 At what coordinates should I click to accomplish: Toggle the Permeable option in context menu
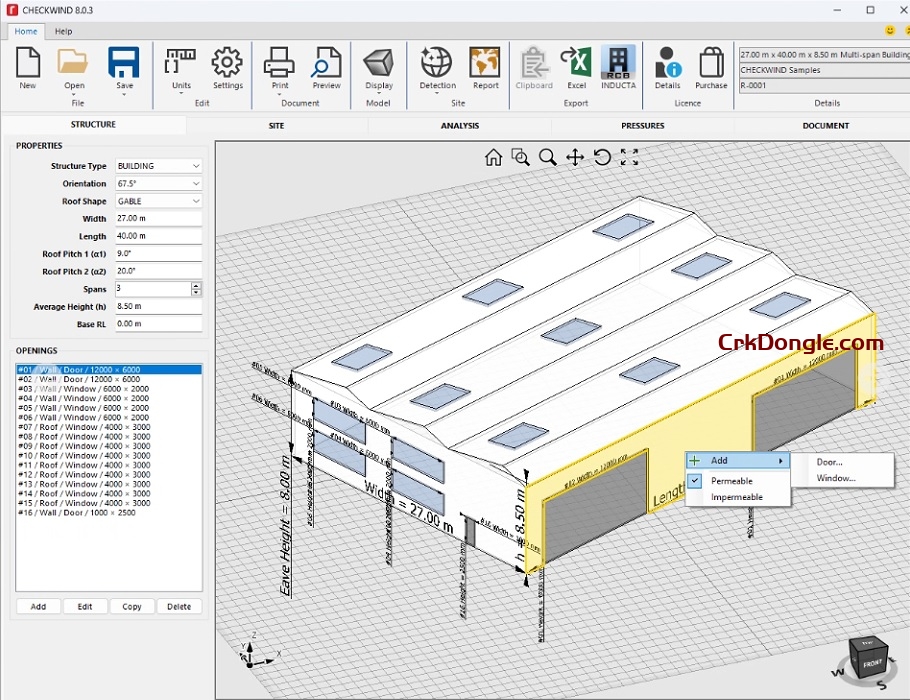(x=737, y=481)
